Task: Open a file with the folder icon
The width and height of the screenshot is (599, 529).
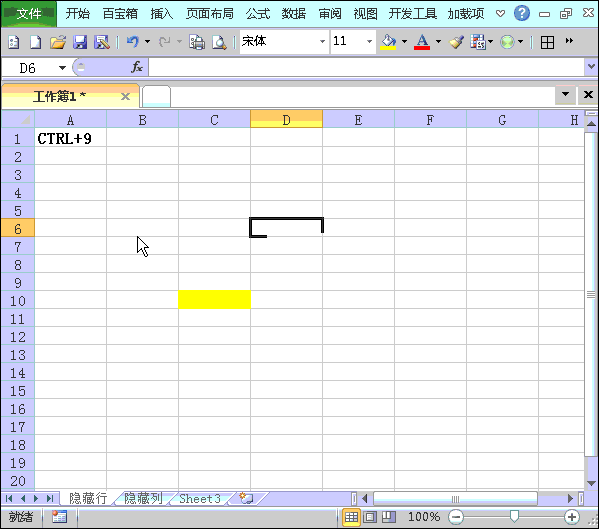Action: point(58,42)
